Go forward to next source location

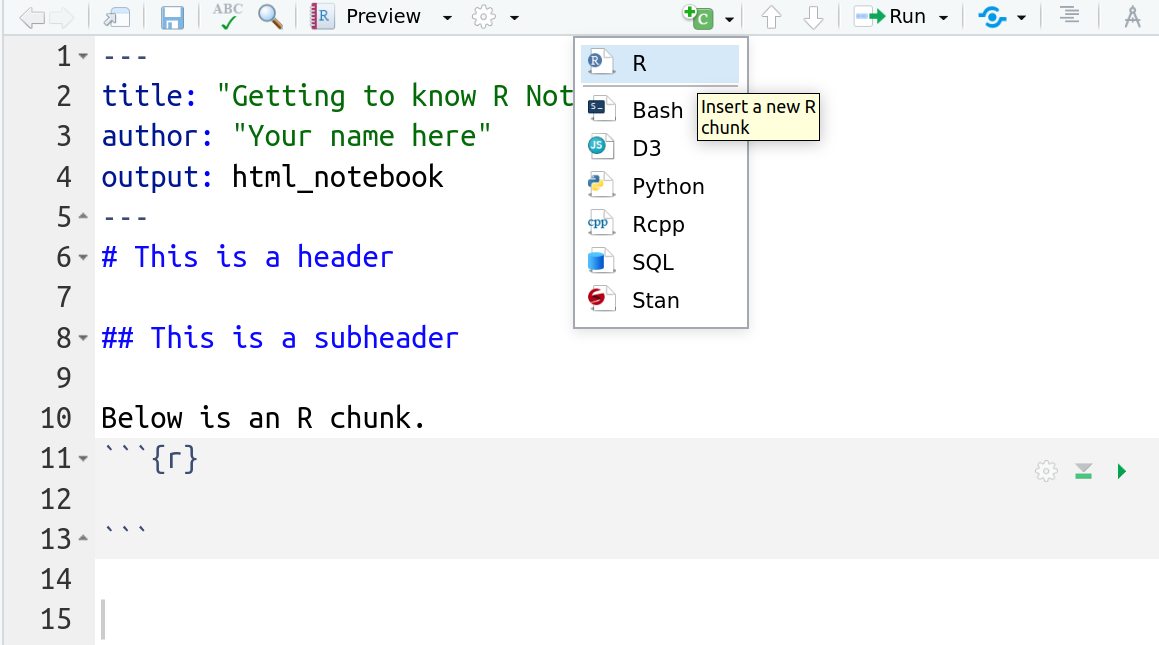(61, 17)
